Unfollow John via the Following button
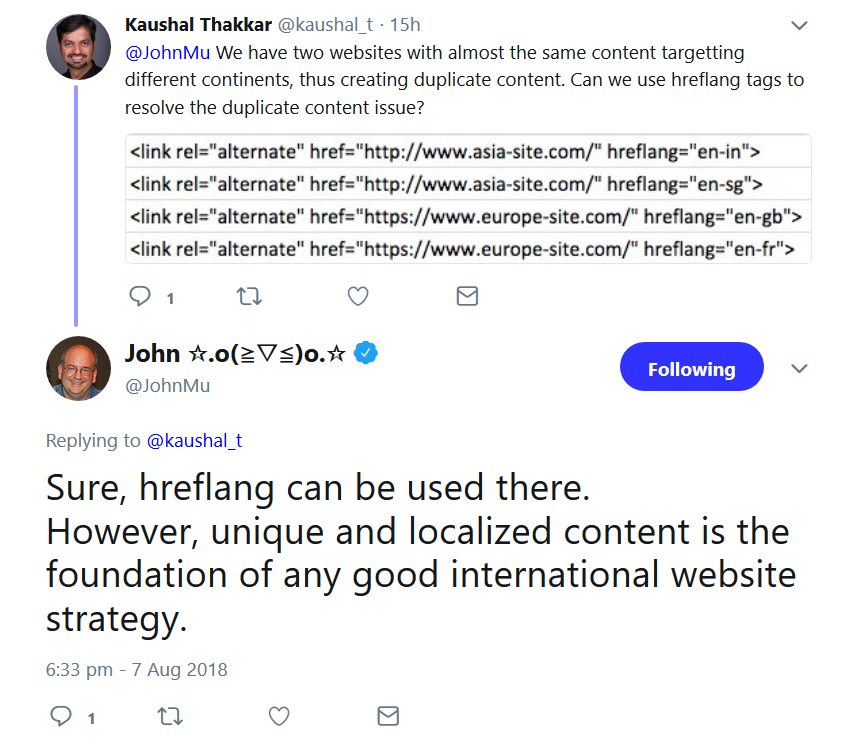Viewport: 857px width, 756px height. tap(691, 367)
